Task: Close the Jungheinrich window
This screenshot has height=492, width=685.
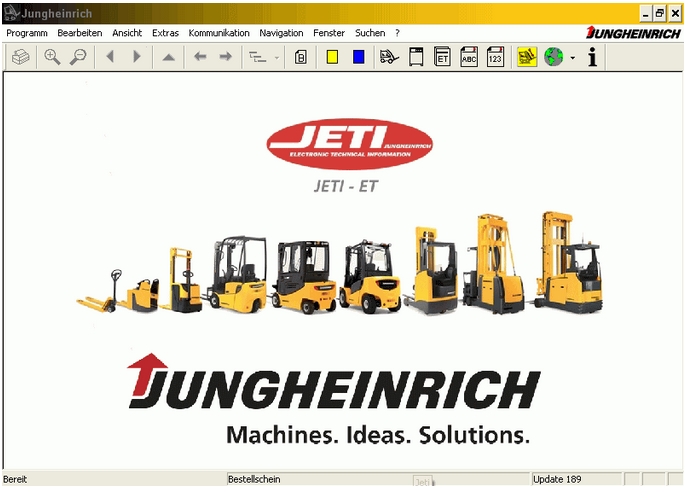Action: [x=675, y=14]
